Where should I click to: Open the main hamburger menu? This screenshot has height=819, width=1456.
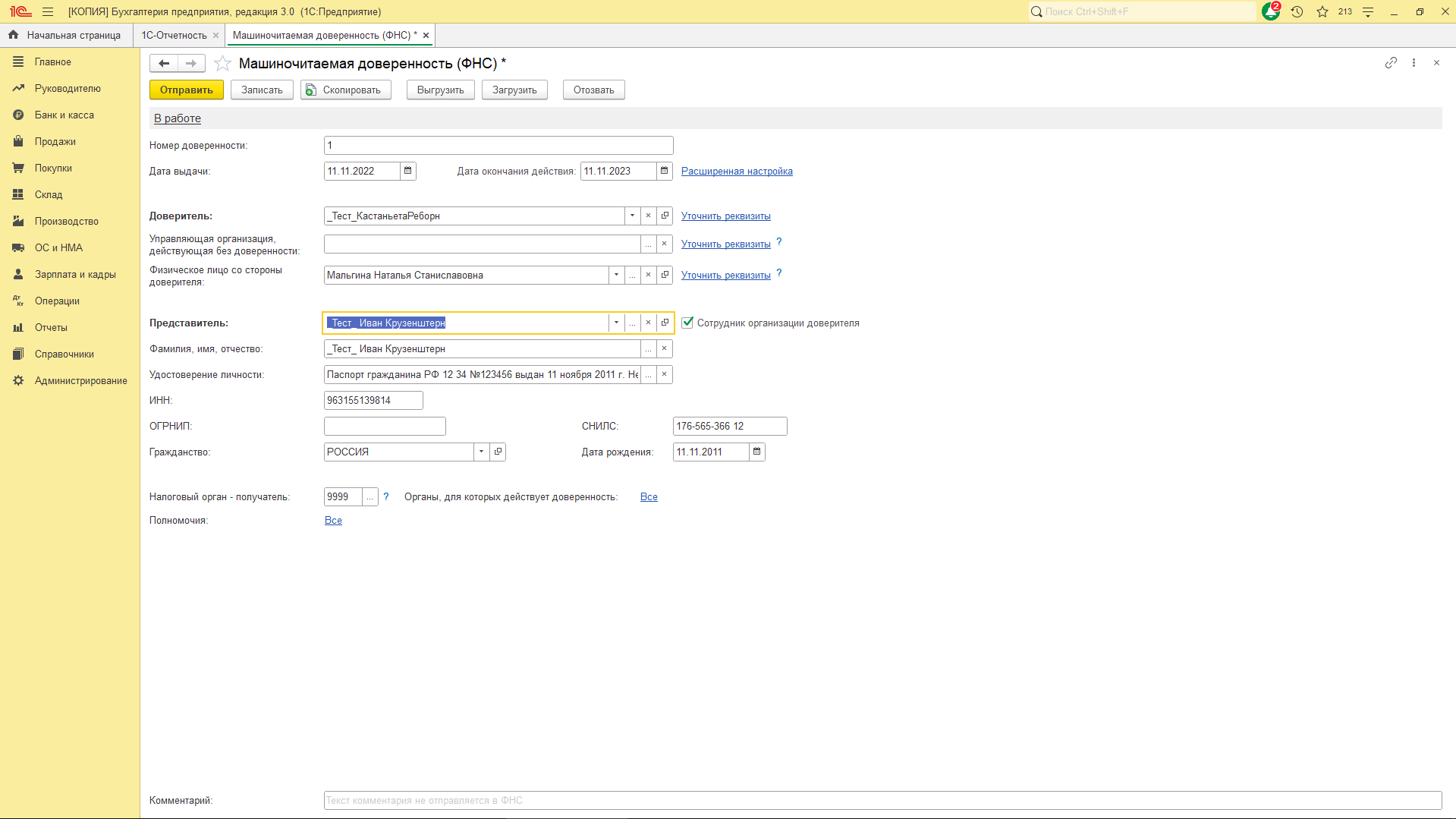(48, 11)
